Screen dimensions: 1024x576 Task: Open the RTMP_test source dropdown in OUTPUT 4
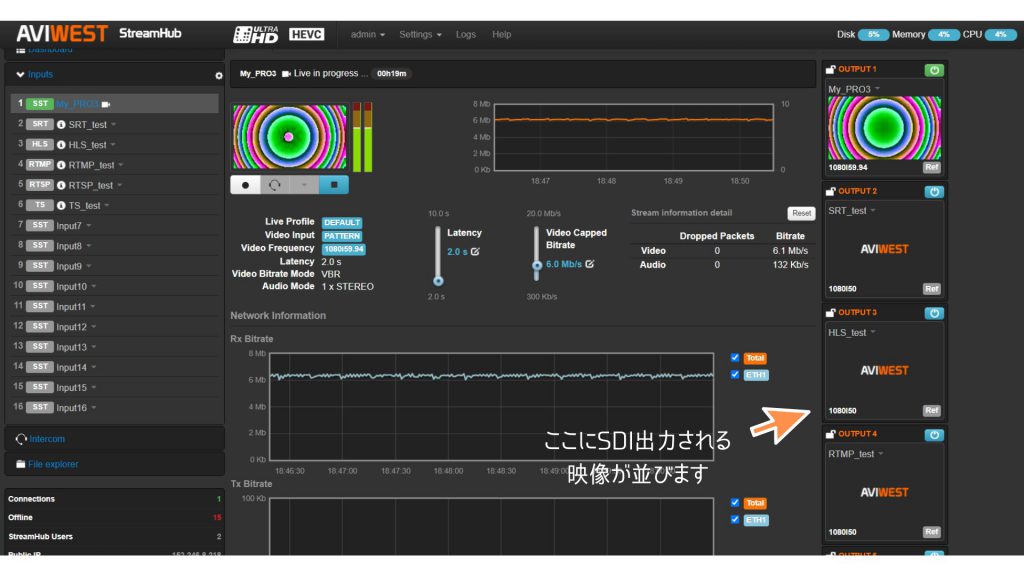click(x=881, y=454)
